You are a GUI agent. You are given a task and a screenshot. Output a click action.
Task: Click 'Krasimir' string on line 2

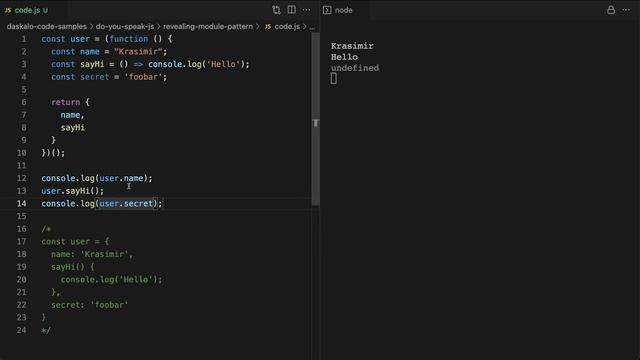coord(138,51)
